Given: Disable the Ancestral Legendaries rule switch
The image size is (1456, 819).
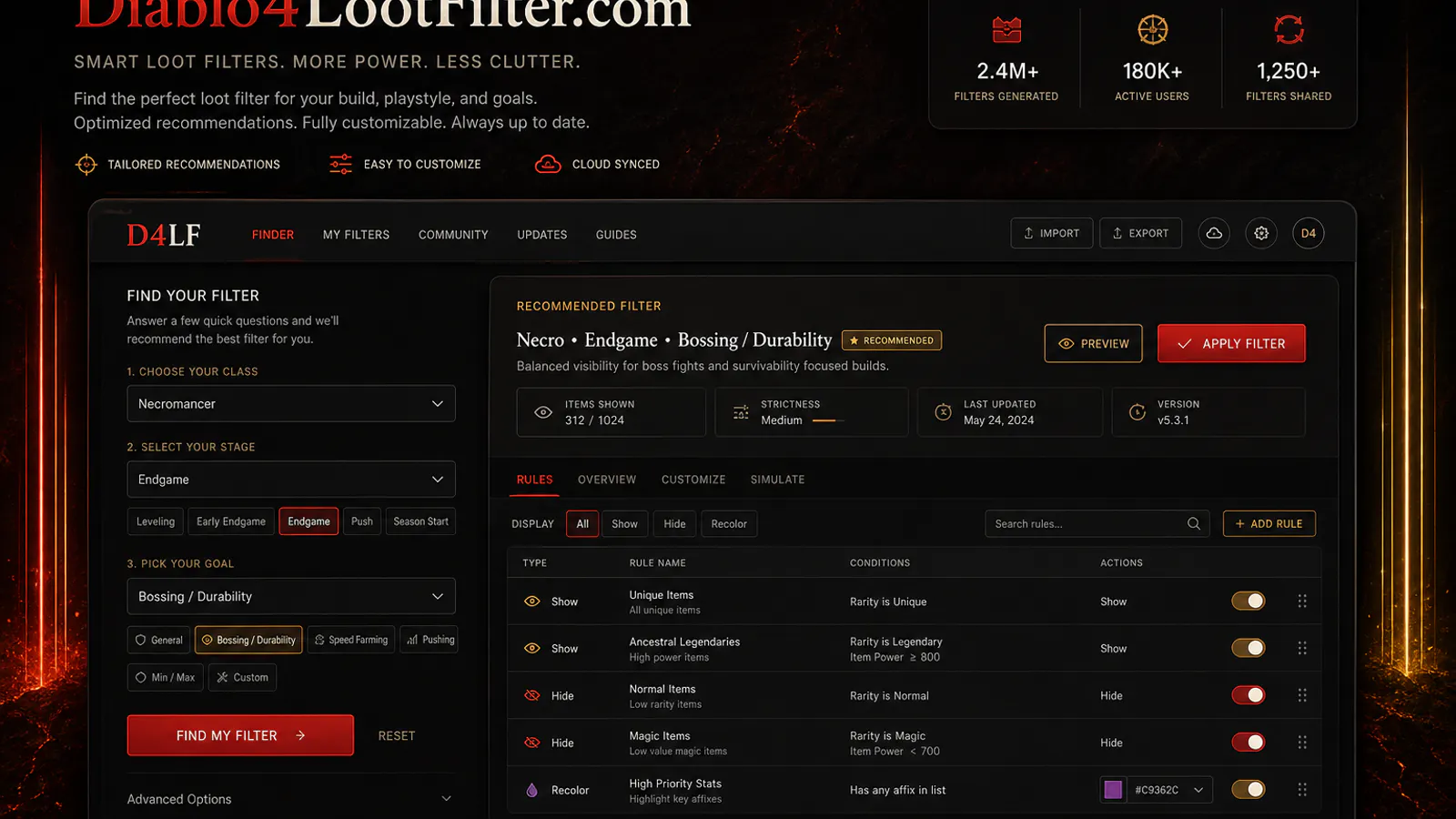Looking at the screenshot, I should pyautogui.click(x=1249, y=649).
